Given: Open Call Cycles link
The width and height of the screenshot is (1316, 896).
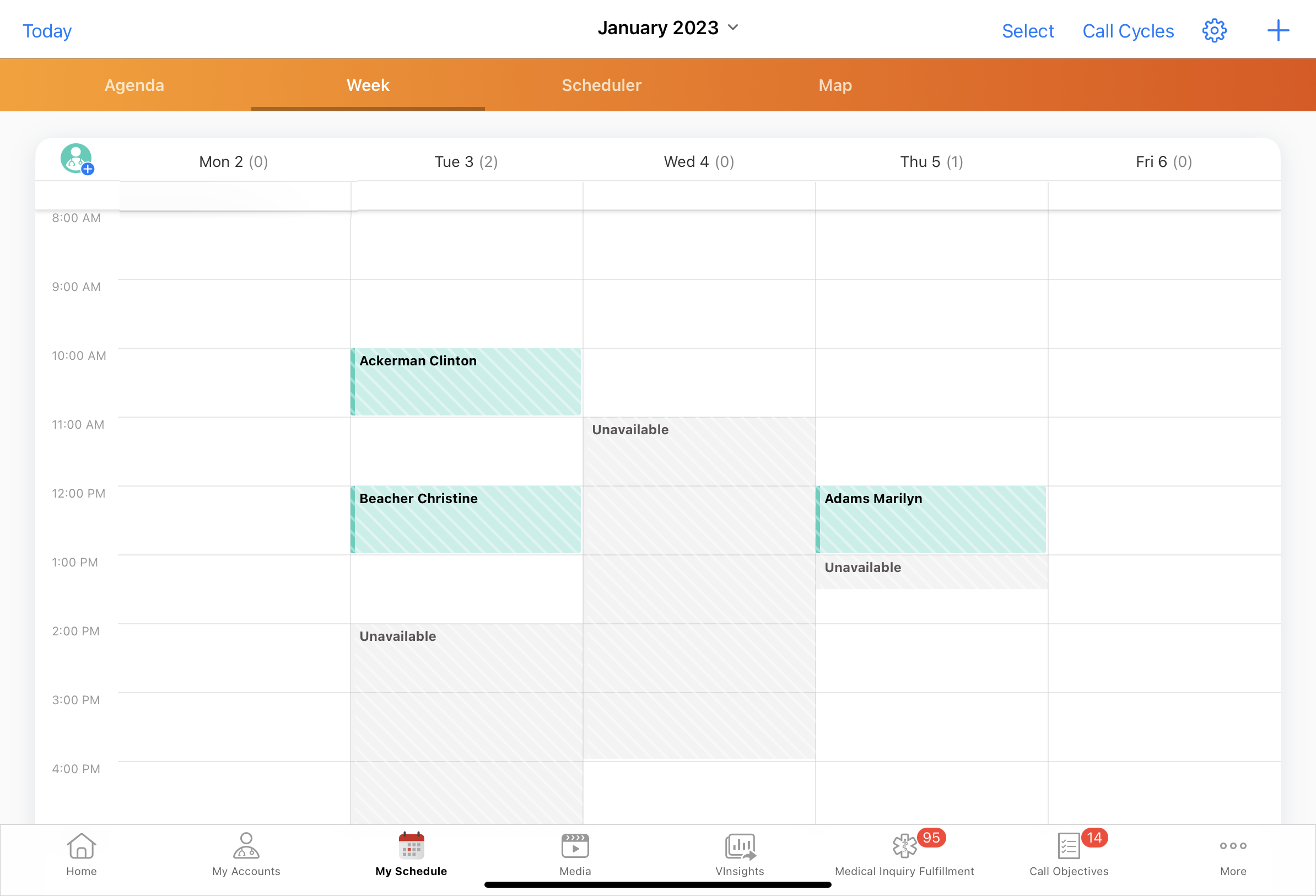Looking at the screenshot, I should [x=1128, y=31].
